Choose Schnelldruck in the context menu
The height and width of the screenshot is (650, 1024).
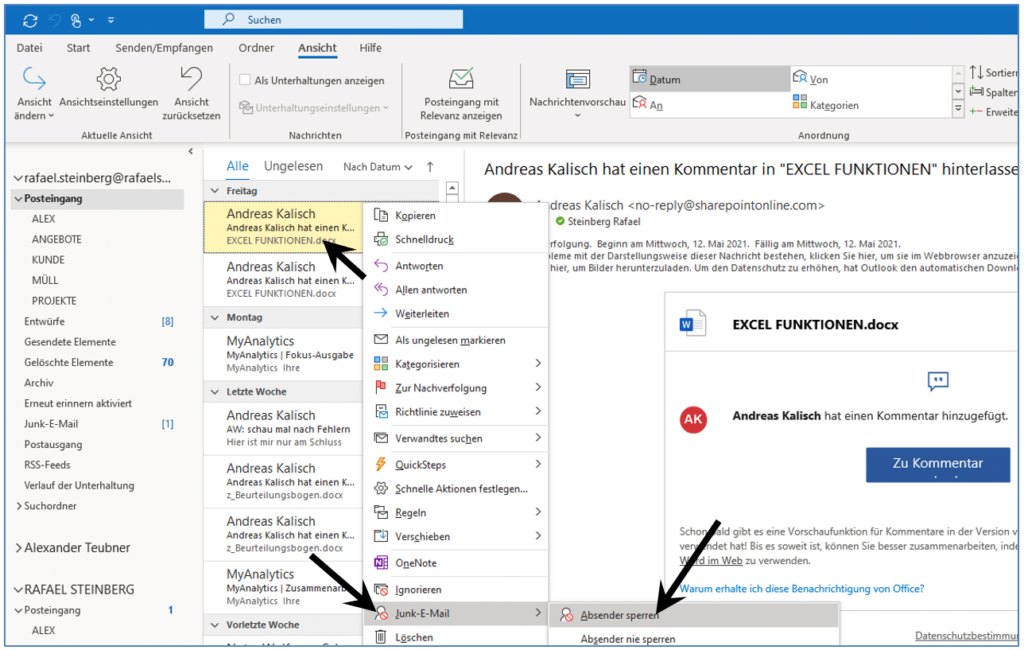(456, 240)
